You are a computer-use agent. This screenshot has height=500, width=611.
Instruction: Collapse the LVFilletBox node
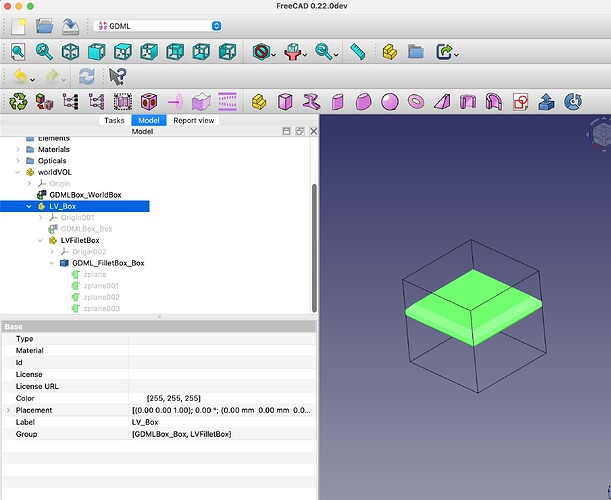pyautogui.click(x=41, y=240)
